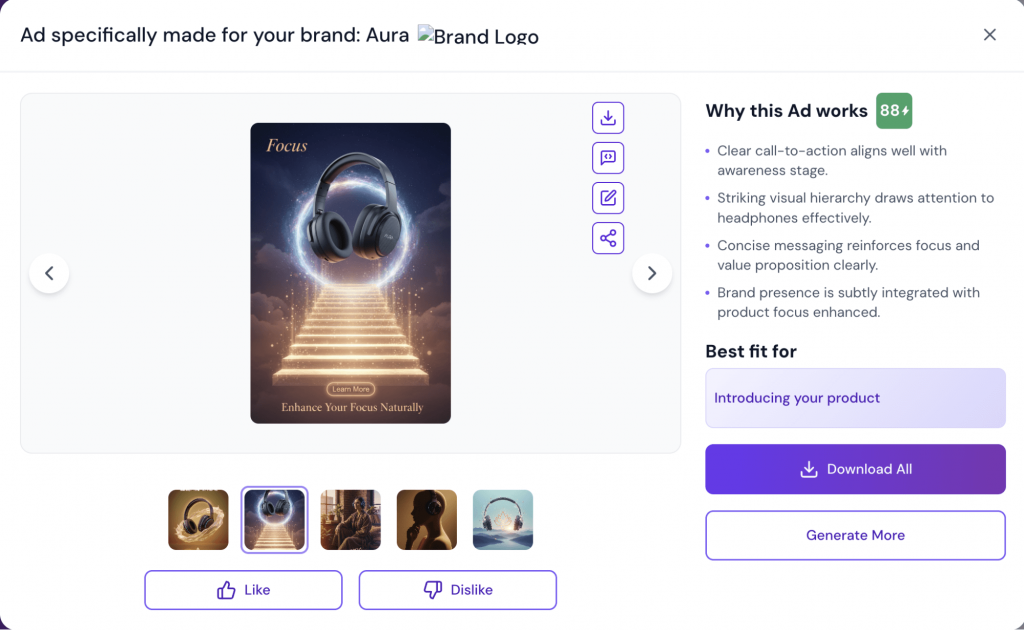Screen dimensions: 1024x630
Task: Edit the selected ad creative
Action: (607, 197)
